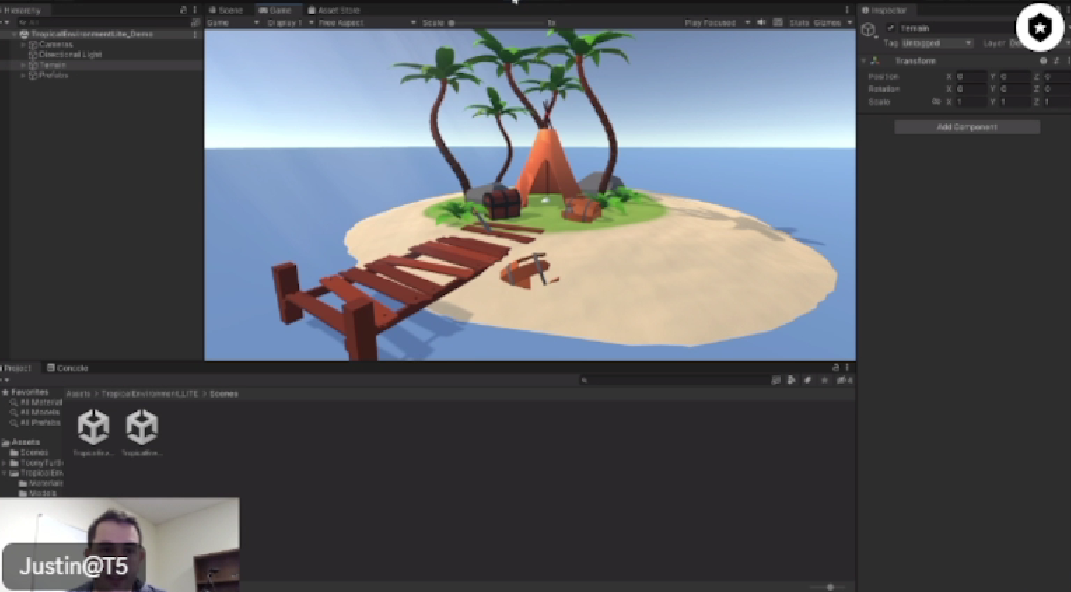The width and height of the screenshot is (1071, 592).
Task: Click the Terrain prefab icon in Inspector
Action: (x=868, y=29)
